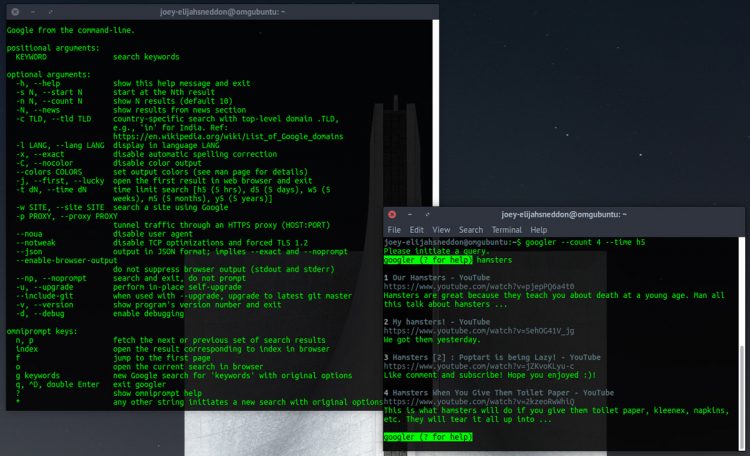This screenshot has width=750, height=456.
Task: Click the 'g keywords' omniprompt key
Action: click(38, 376)
